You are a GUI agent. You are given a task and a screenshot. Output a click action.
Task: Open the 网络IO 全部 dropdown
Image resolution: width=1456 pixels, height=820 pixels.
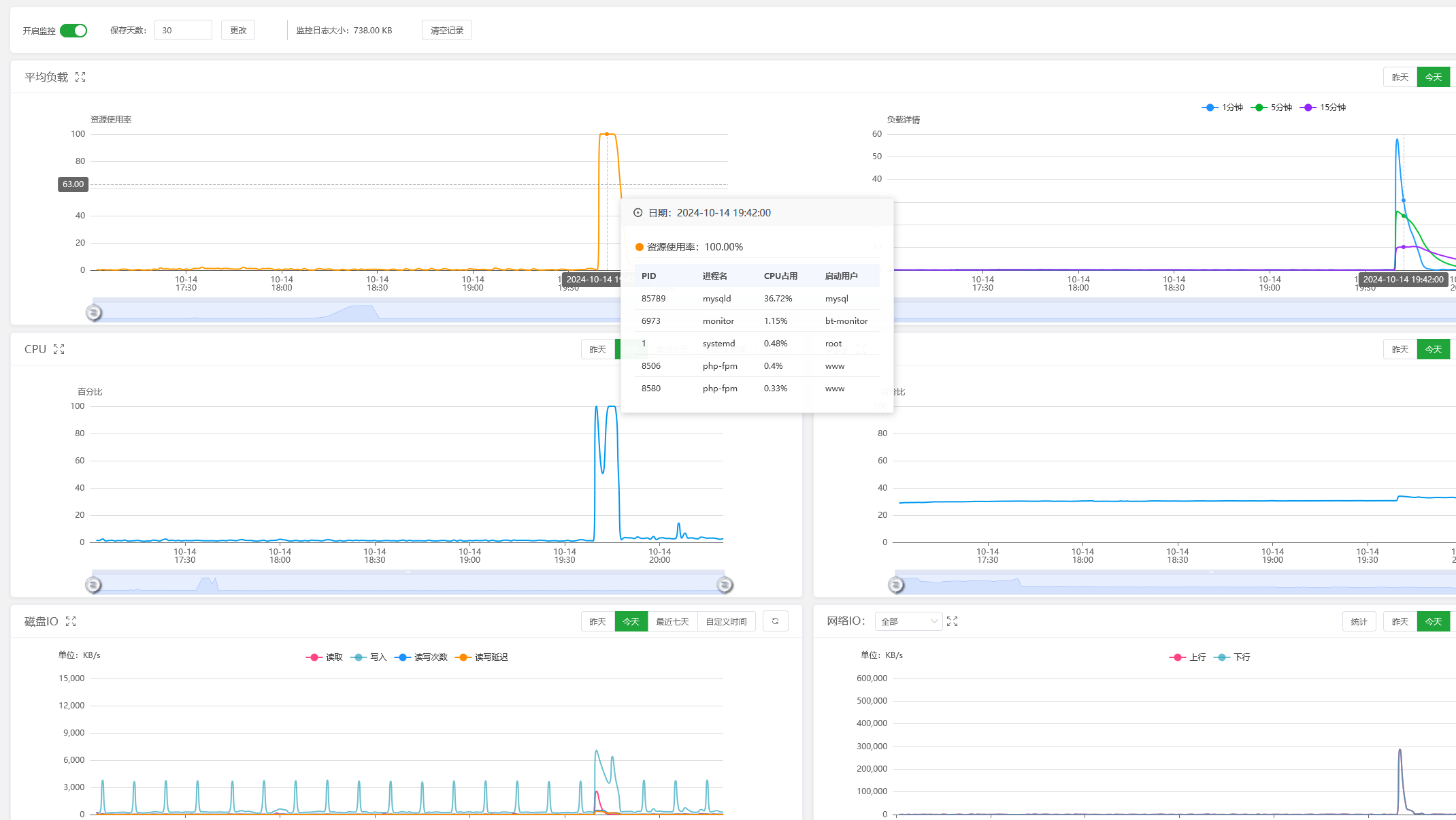click(x=908, y=621)
